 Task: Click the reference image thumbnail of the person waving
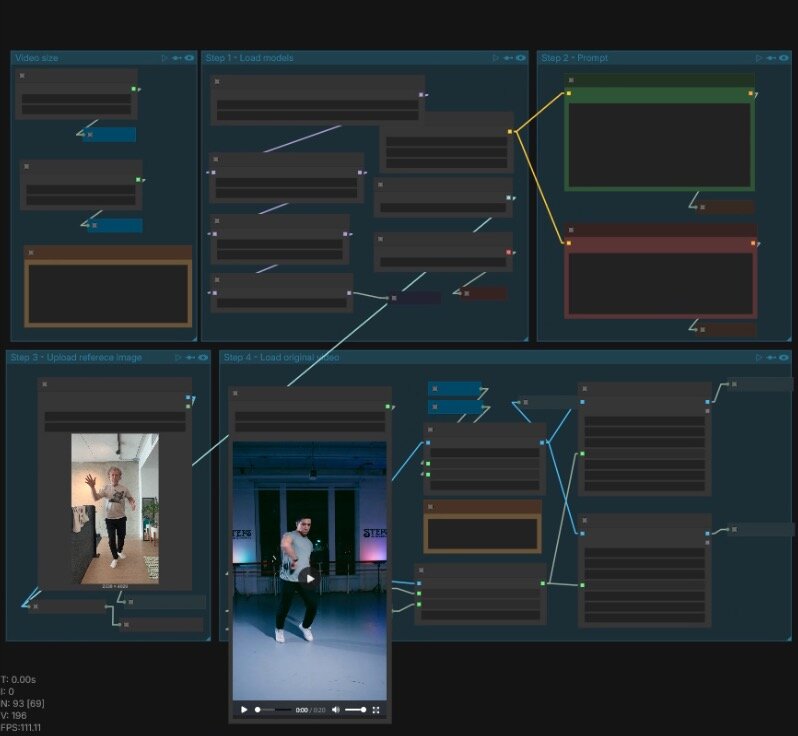[115, 508]
